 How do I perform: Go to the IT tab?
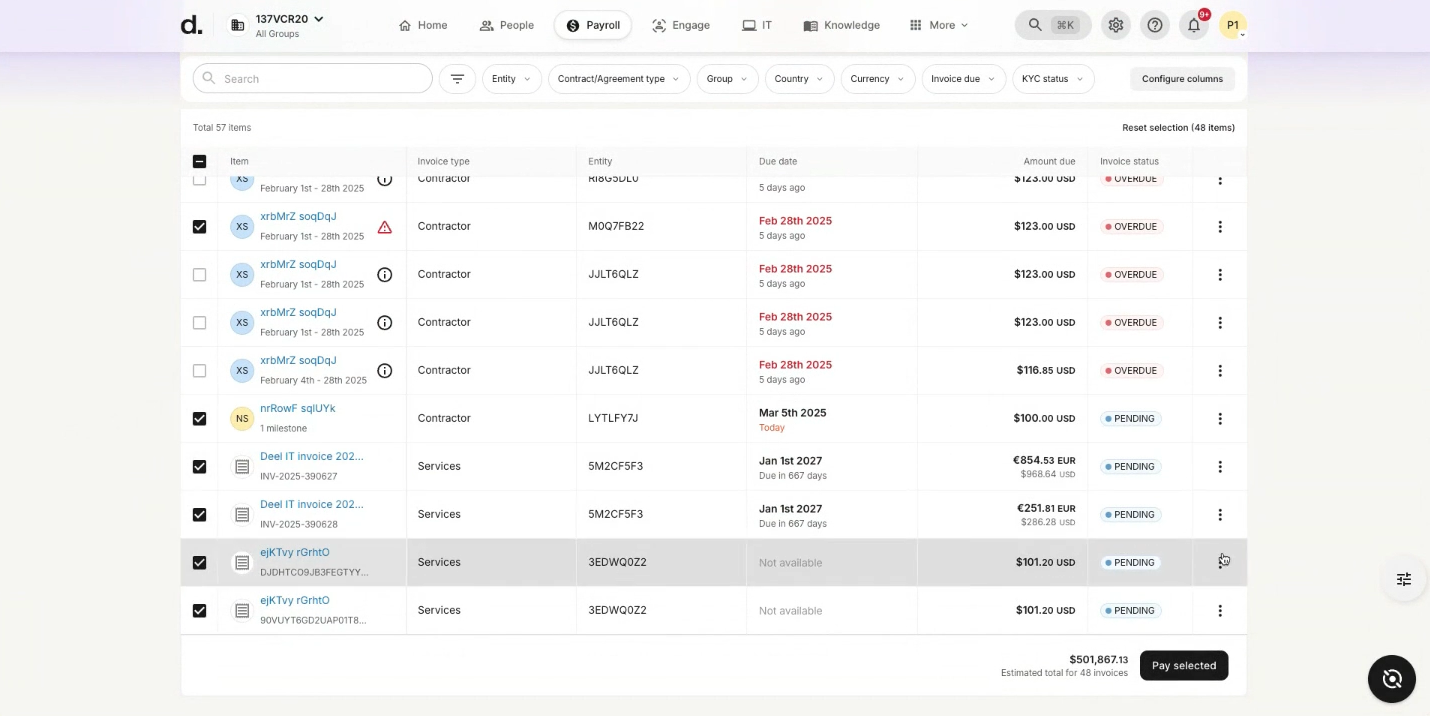tap(757, 25)
